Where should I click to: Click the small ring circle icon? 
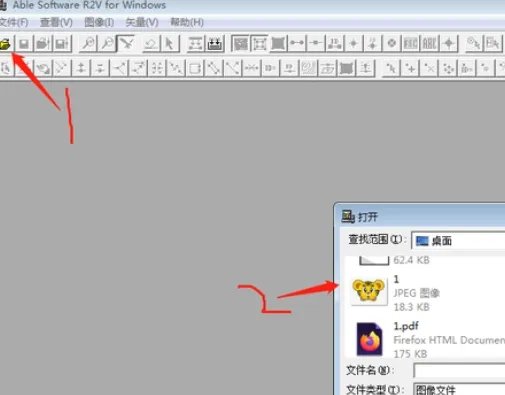[x=392, y=44]
